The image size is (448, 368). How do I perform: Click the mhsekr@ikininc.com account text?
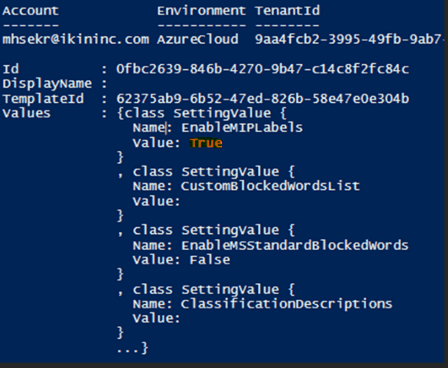click(x=76, y=40)
